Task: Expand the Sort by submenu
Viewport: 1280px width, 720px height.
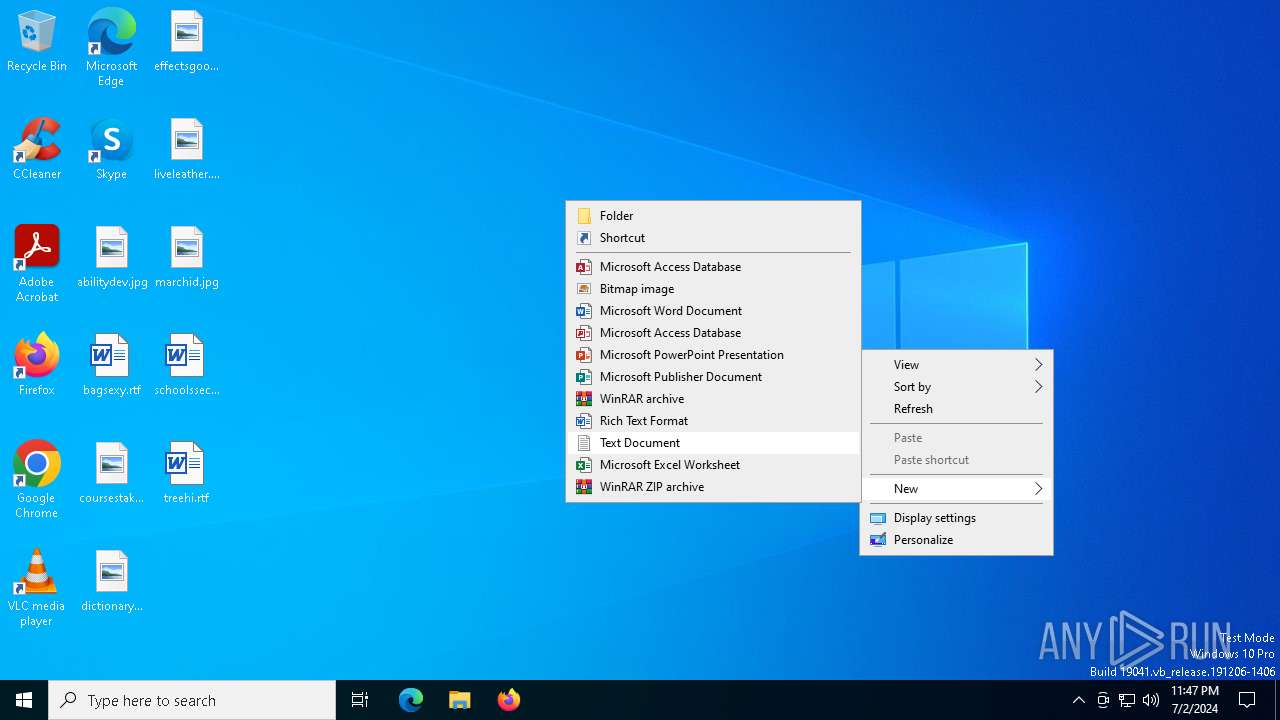Action: point(956,387)
